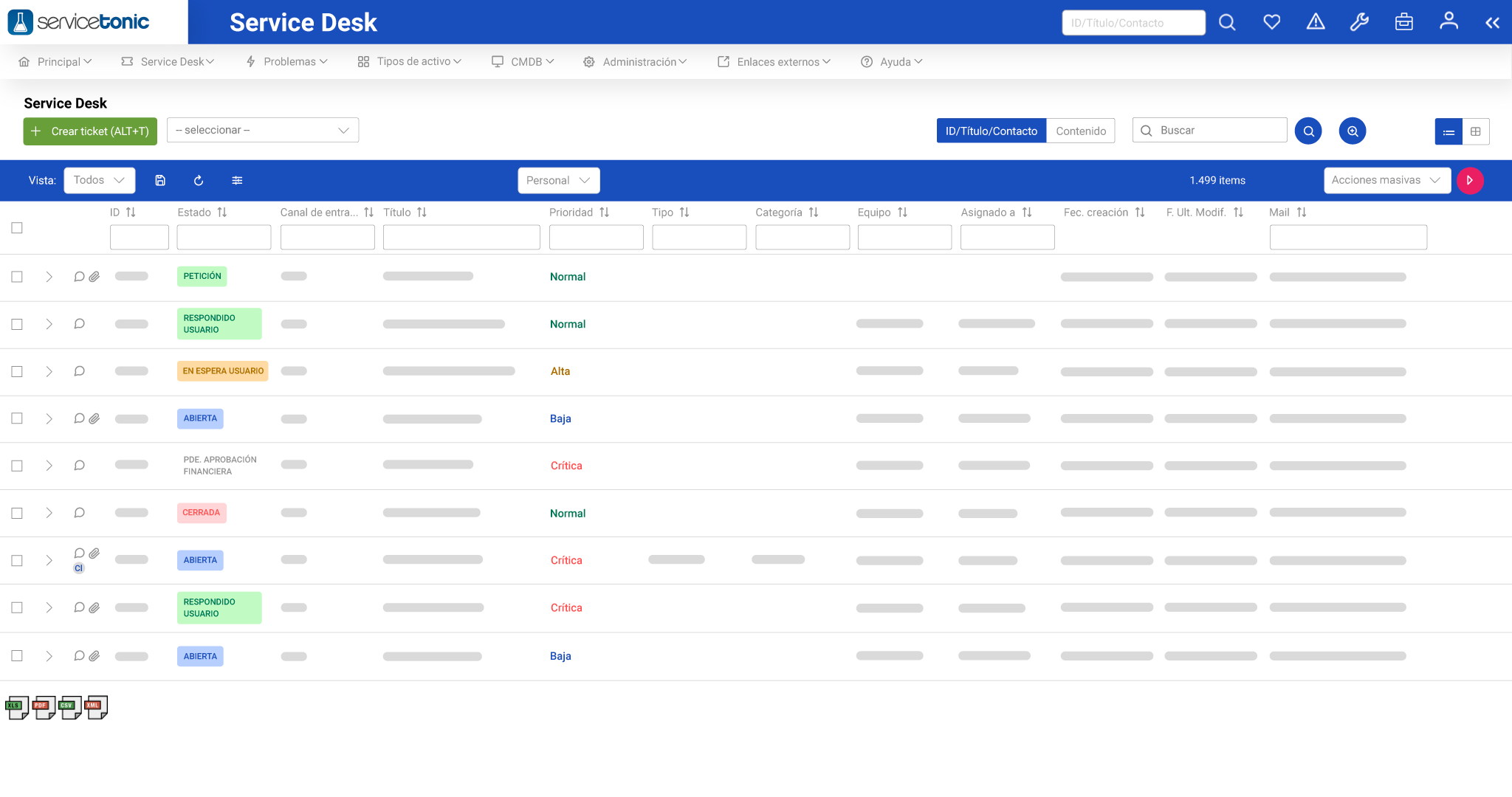
Task: Open the Enlaces externos menu
Action: click(774, 62)
